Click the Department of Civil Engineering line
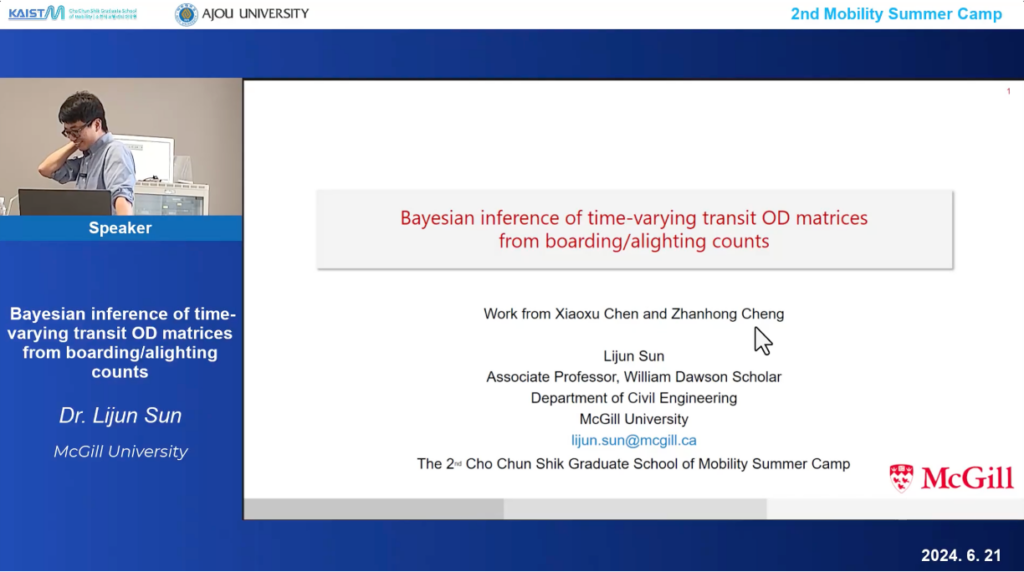The image size is (1024, 572). tap(633, 398)
